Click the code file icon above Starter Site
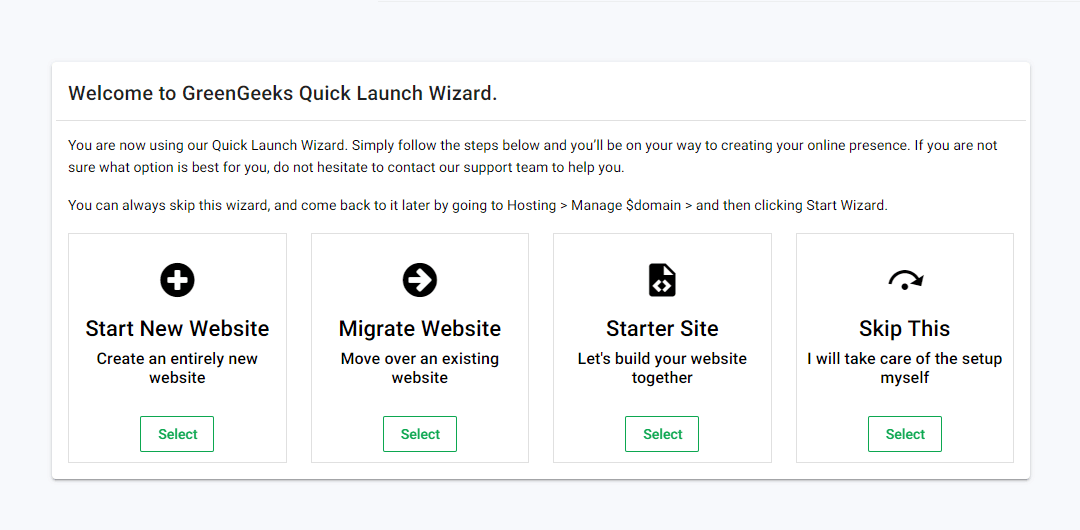Image resolution: width=1080 pixels, height=530 pixels. coord(662,281)
